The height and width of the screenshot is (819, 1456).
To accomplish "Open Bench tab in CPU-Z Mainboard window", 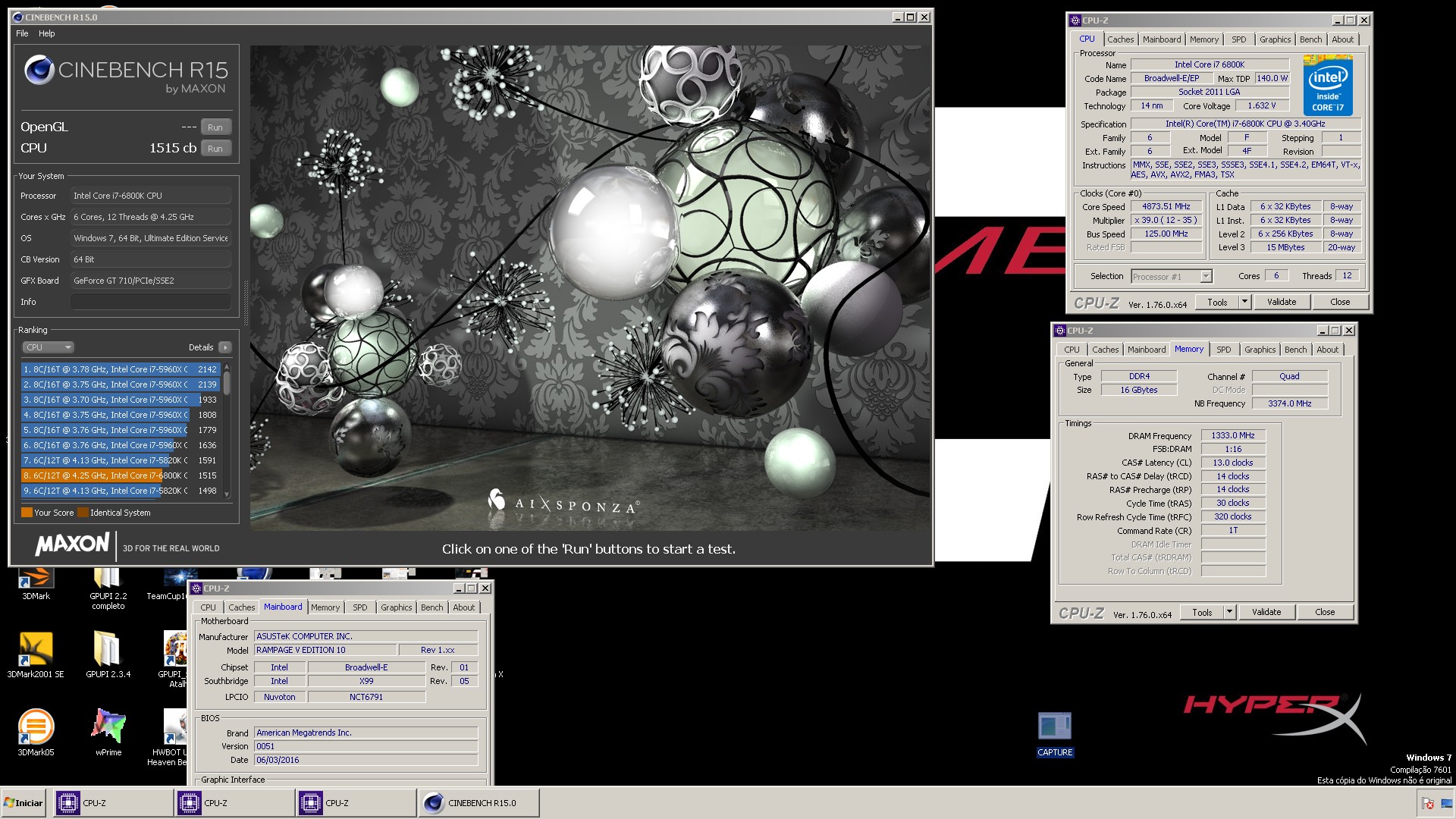I will pyautogui.click(x=431, y=607).
